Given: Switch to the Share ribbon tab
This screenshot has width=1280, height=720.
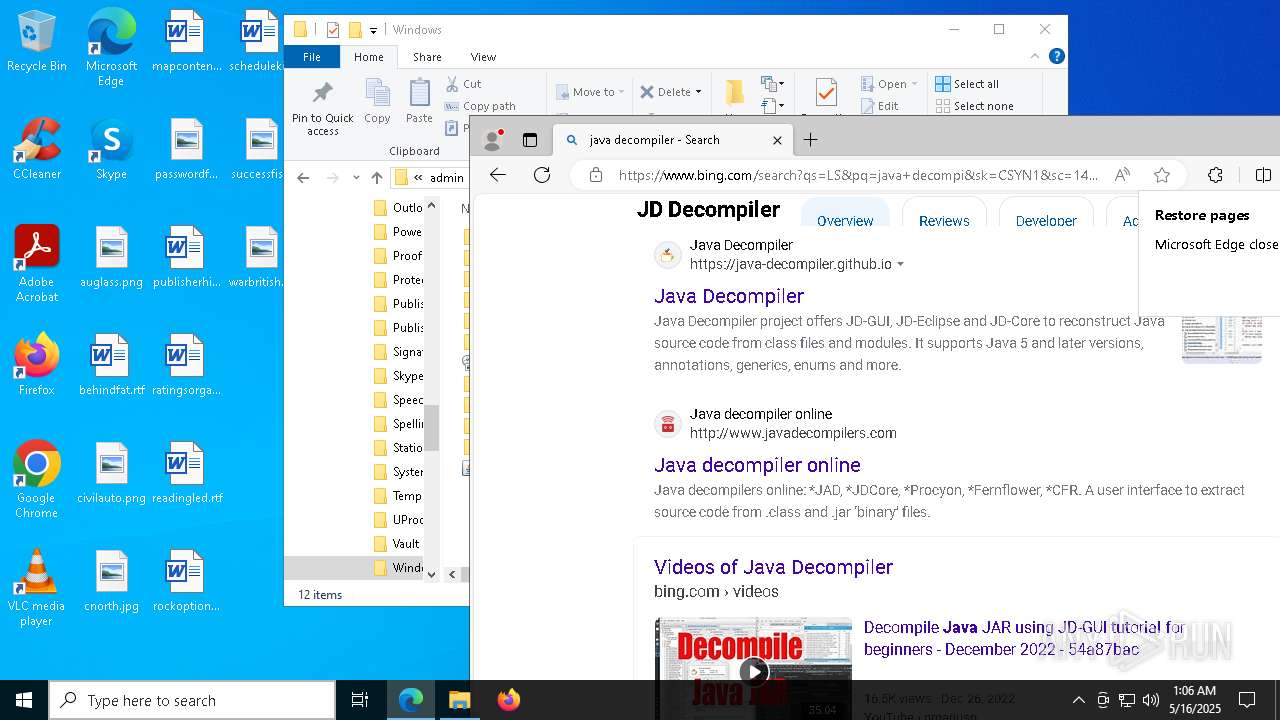Looking at the screenshot, I should pos(427,57).
